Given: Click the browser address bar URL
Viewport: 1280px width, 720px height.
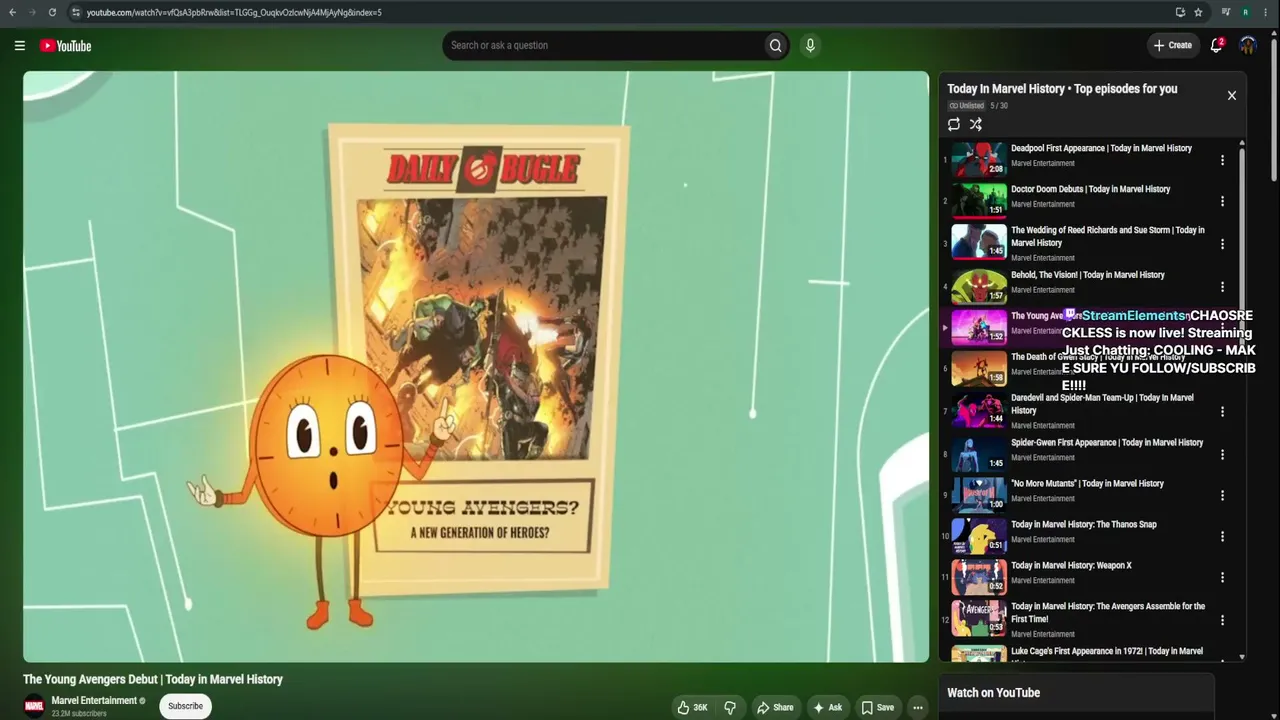Looking at the screenshot, I should tap(234, 12).
